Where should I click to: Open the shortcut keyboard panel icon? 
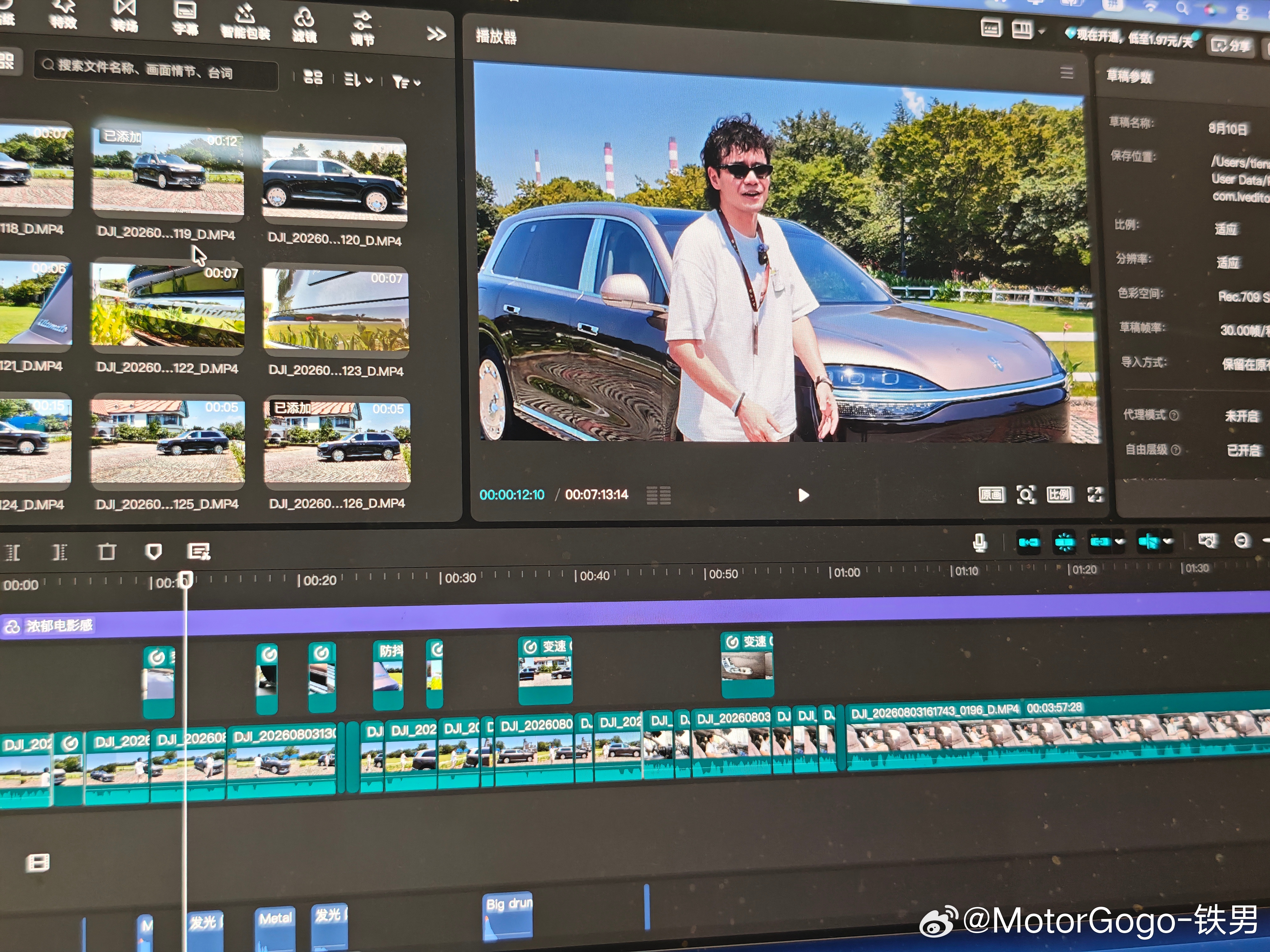pyautogui.click(x=991, y=28)
